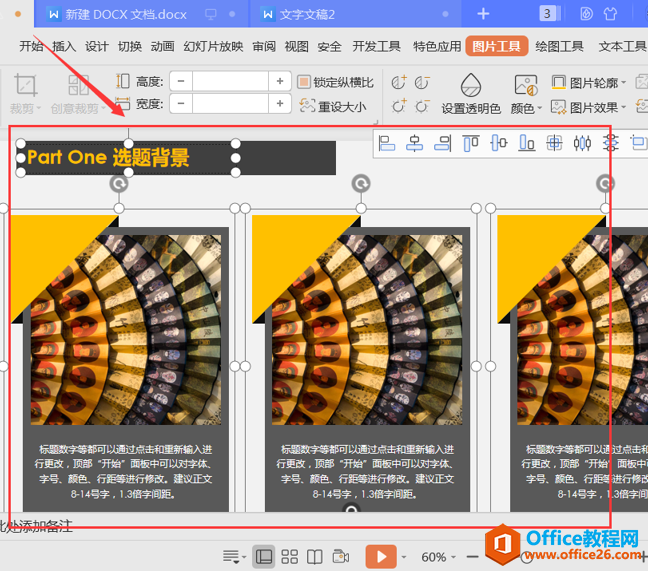Image resolution: width=648 pixels, height=572 pixels.
Task: Switch to the 设计 tab
Action: 97,46
